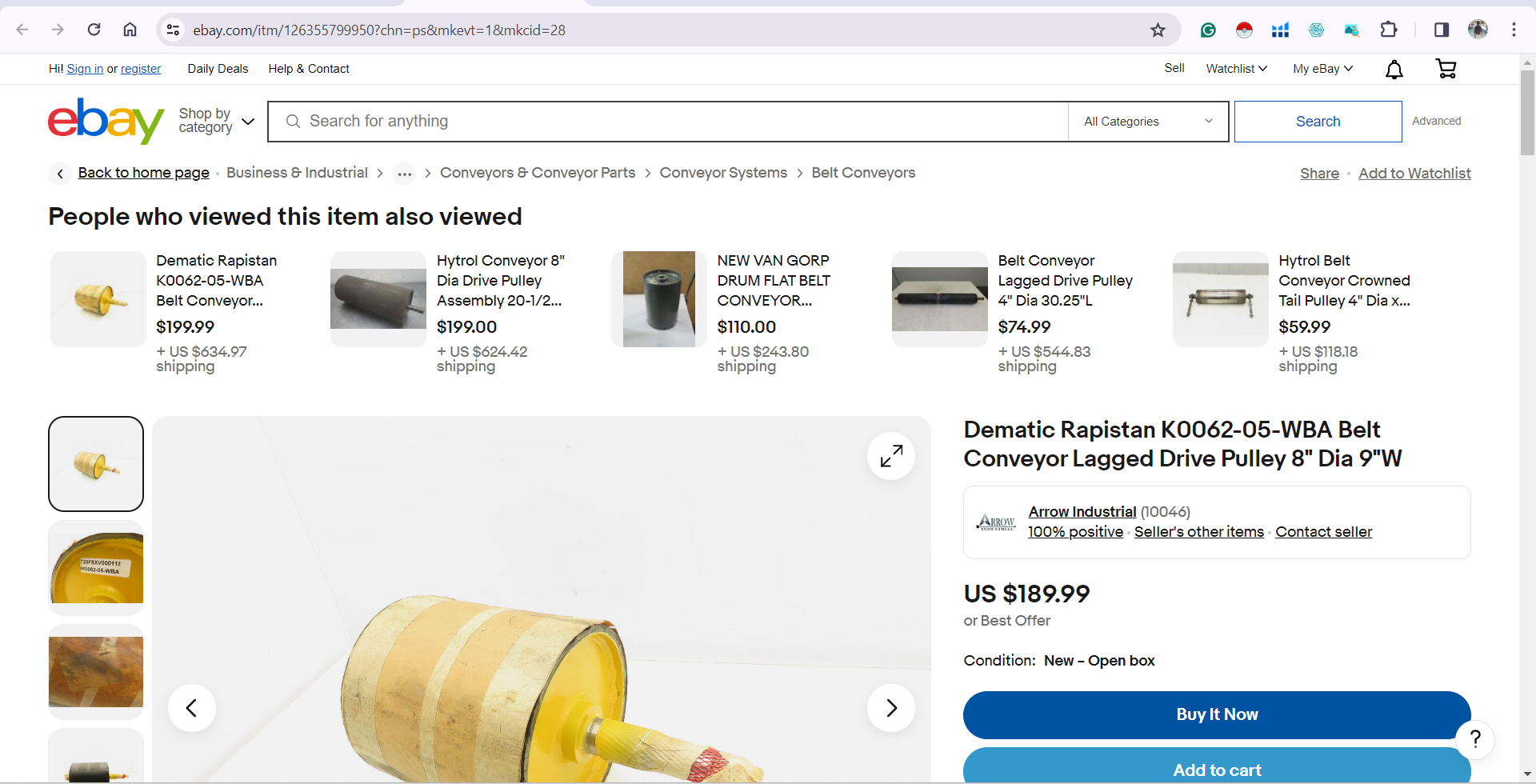Expand breadcrumb ellipsis button
Image resolution: width=1536 pixels, height=784 pixels.
pyautogui.click(x=404, y=174)
